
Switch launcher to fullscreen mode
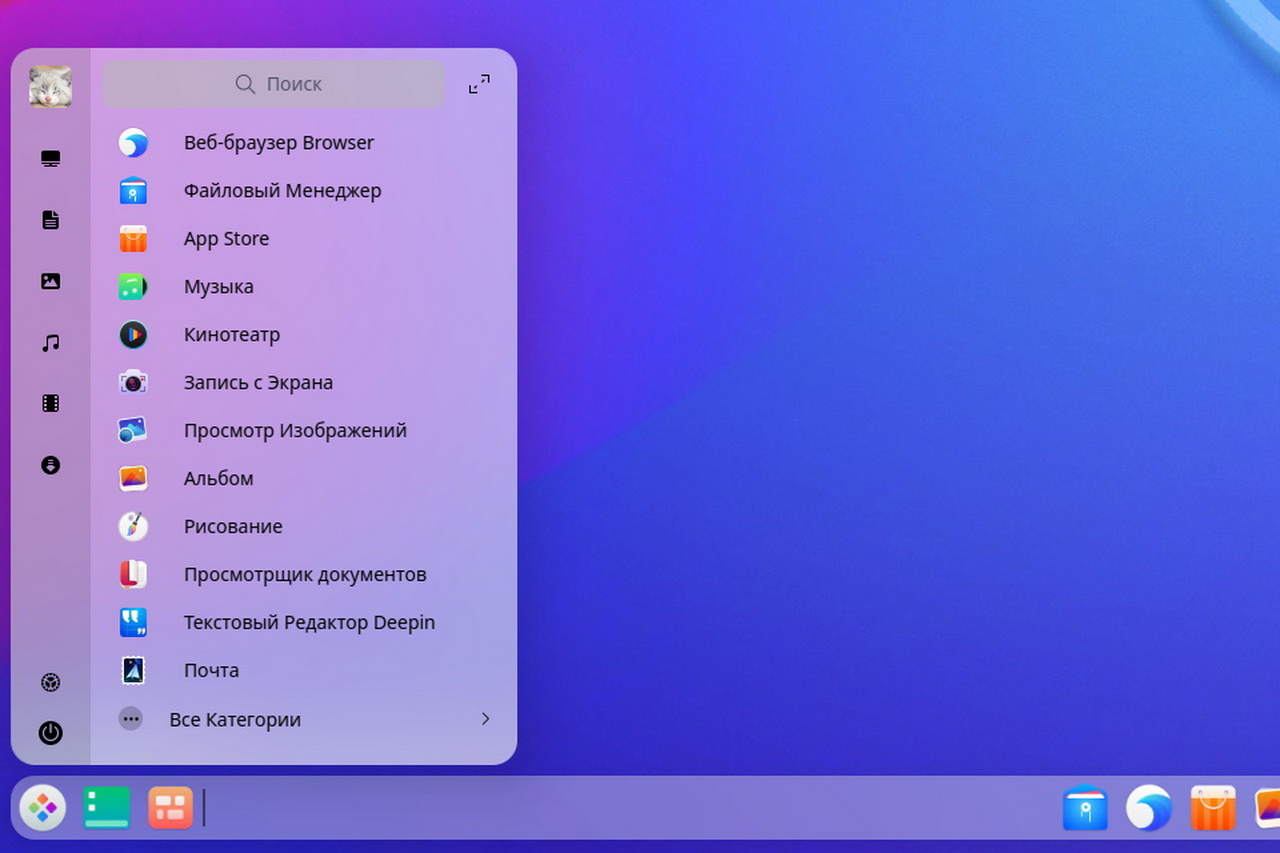[480, 85]
